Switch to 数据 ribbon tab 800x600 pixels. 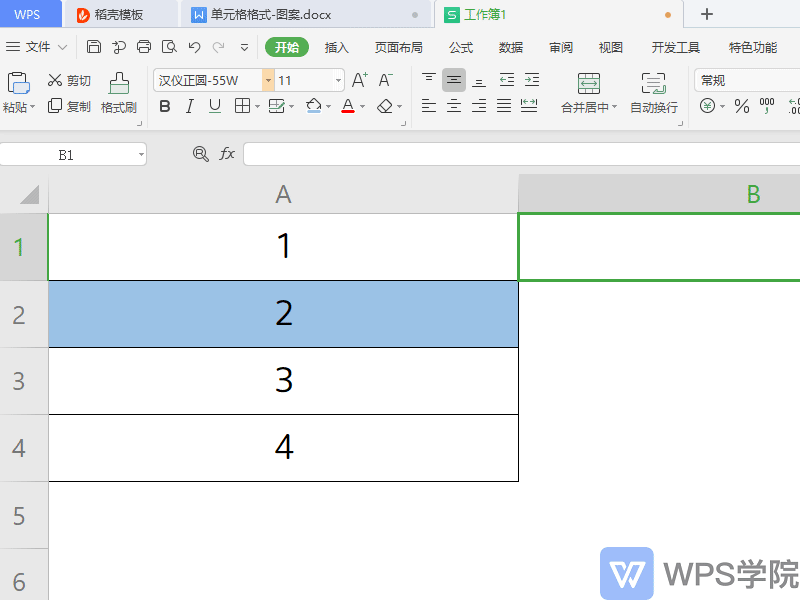pos(511,47)
